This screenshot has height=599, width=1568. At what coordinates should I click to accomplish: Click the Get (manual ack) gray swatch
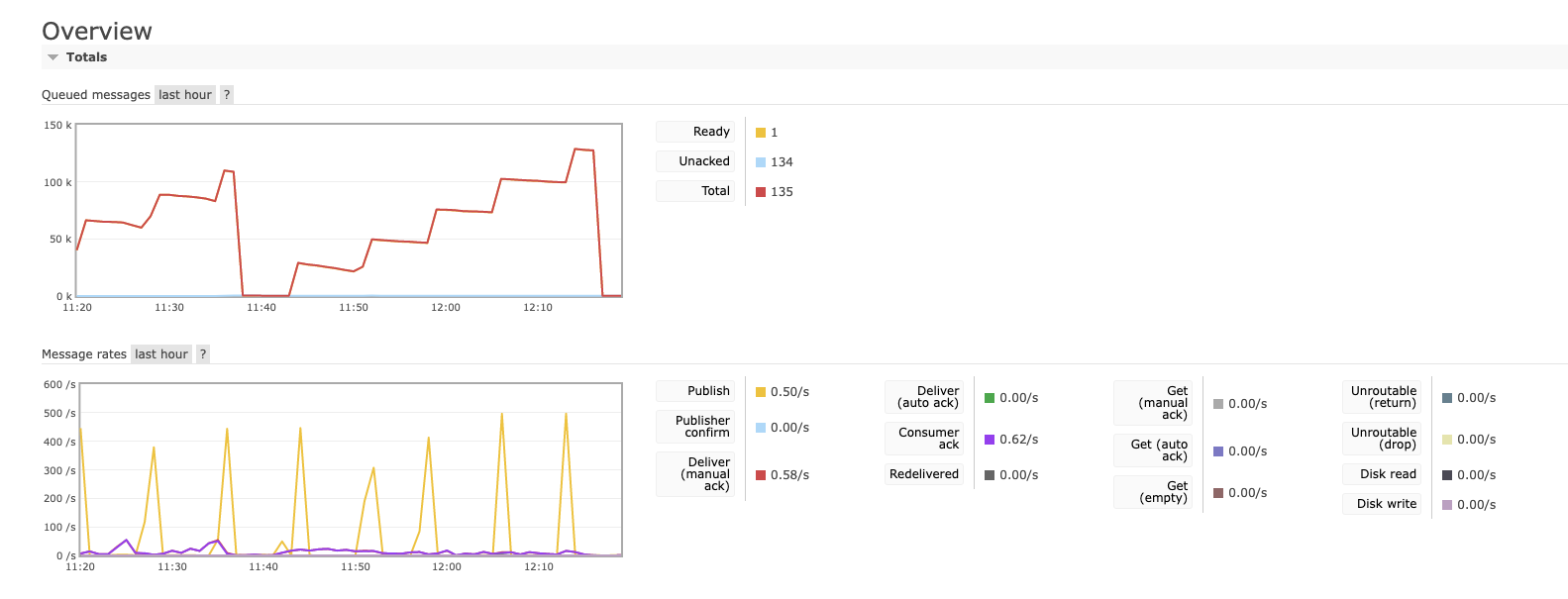pyautogui.click(x=1218, y=404)
